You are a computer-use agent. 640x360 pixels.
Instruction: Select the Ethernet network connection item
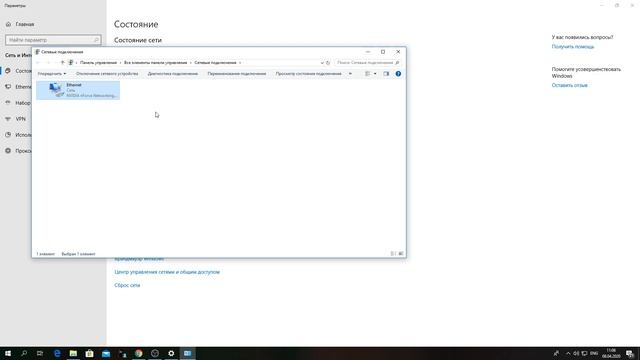(x=78, y=90)
